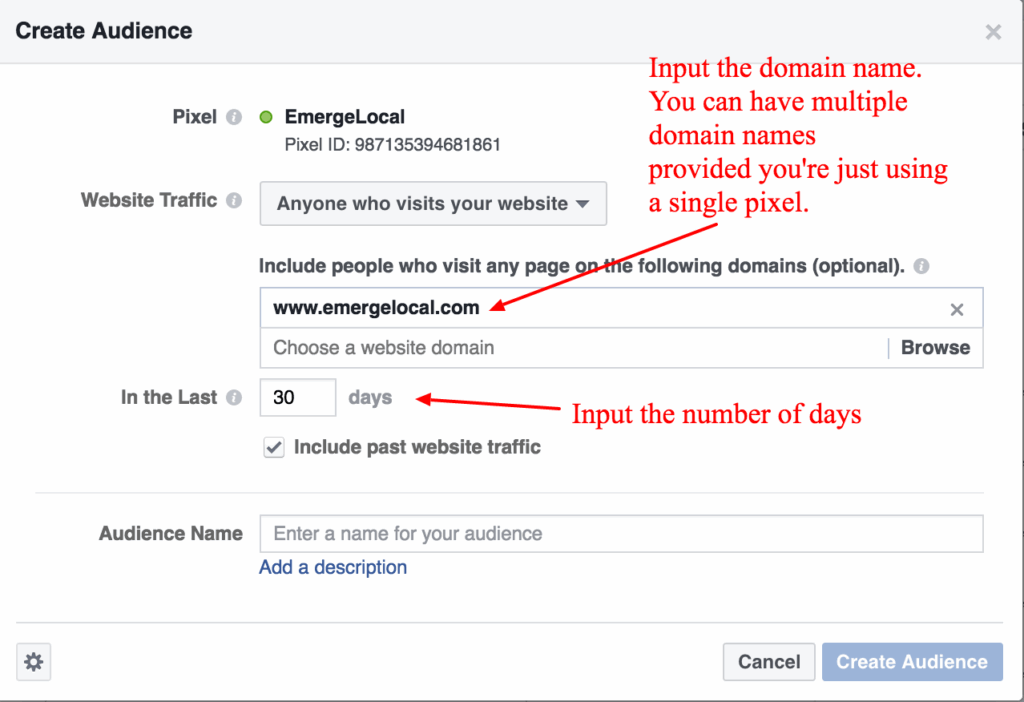Click the Create Audience button
This screenshot has height=702, width=1024.
click(911, 661)
